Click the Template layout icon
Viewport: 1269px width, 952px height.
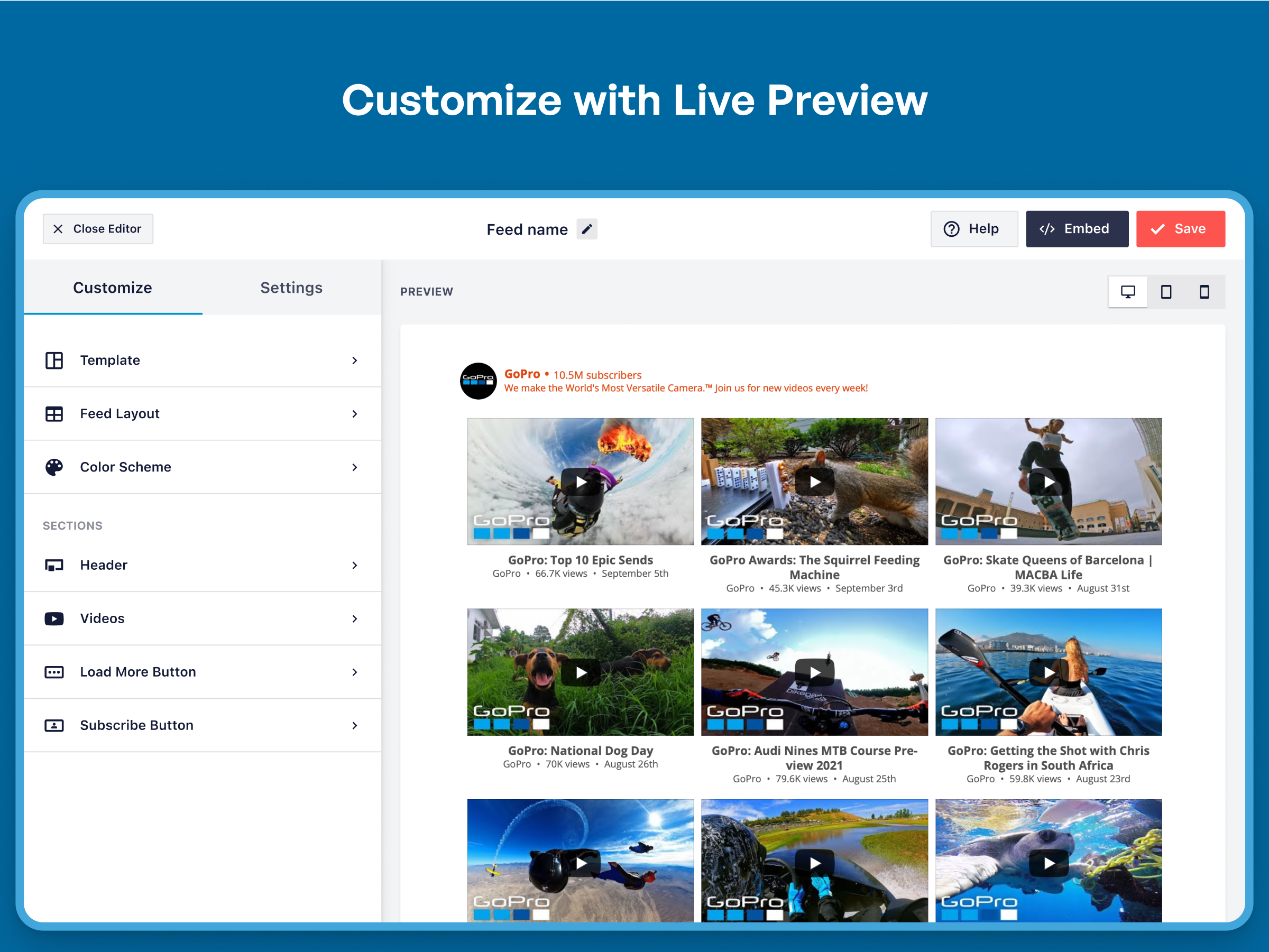click(x=54, y=360)
